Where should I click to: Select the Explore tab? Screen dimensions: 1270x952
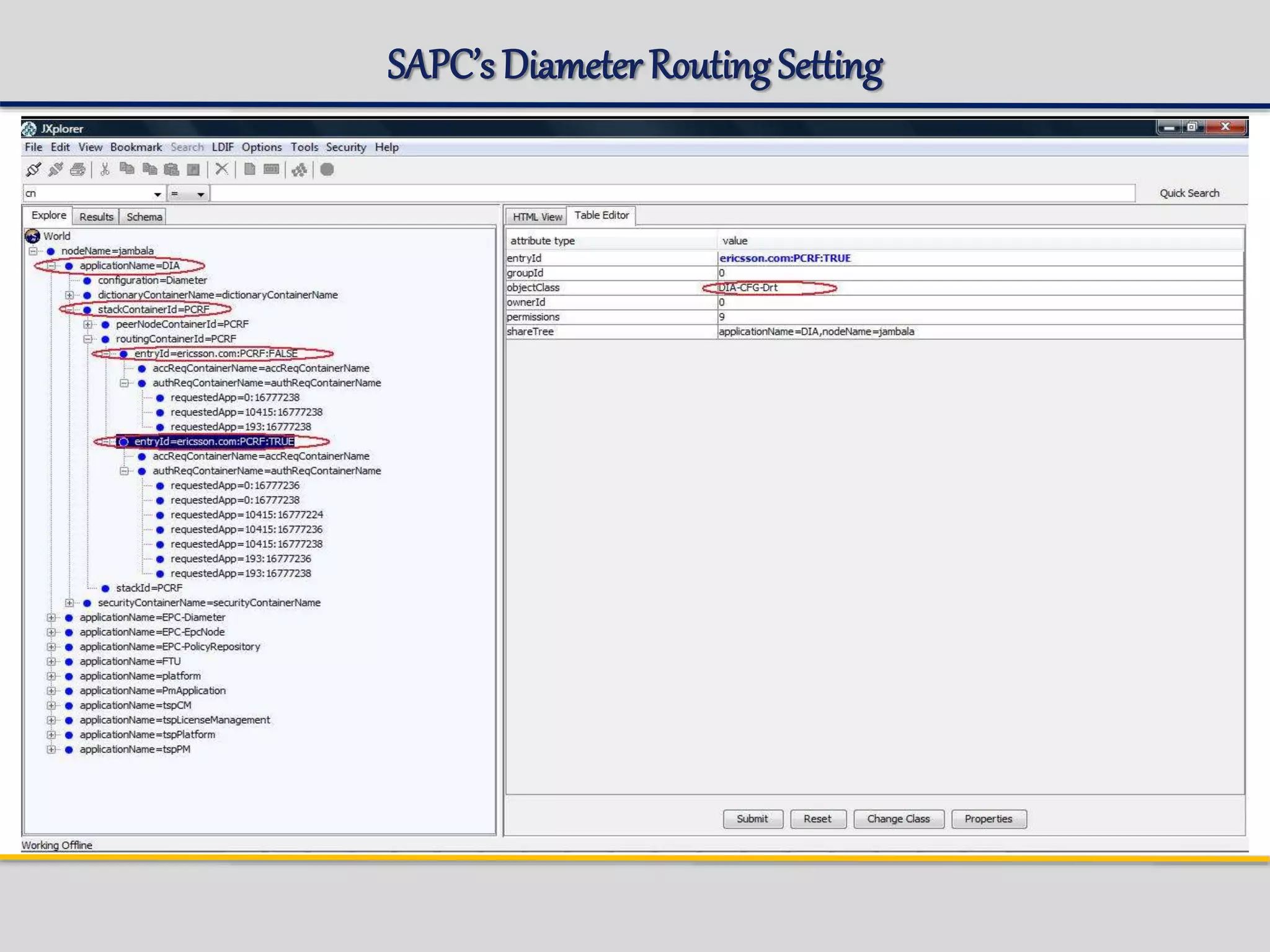click(49, 215)
